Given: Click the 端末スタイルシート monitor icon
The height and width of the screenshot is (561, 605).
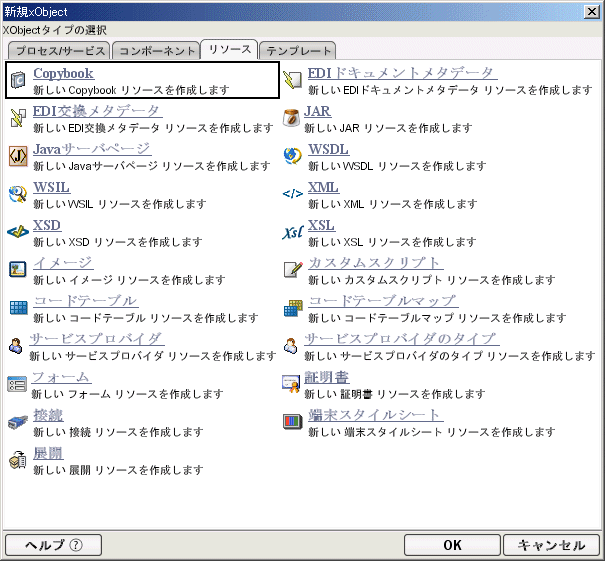Looking at the screenshot, I should pyautogui.click(x=292, y=421).
